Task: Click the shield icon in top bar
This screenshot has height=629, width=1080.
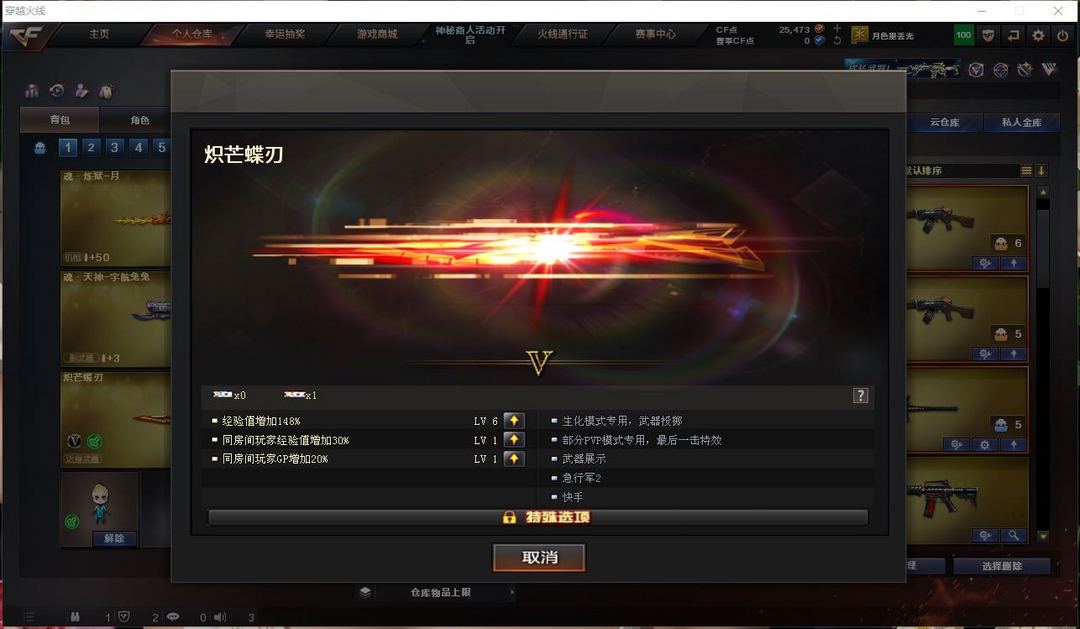Action: 988,35
